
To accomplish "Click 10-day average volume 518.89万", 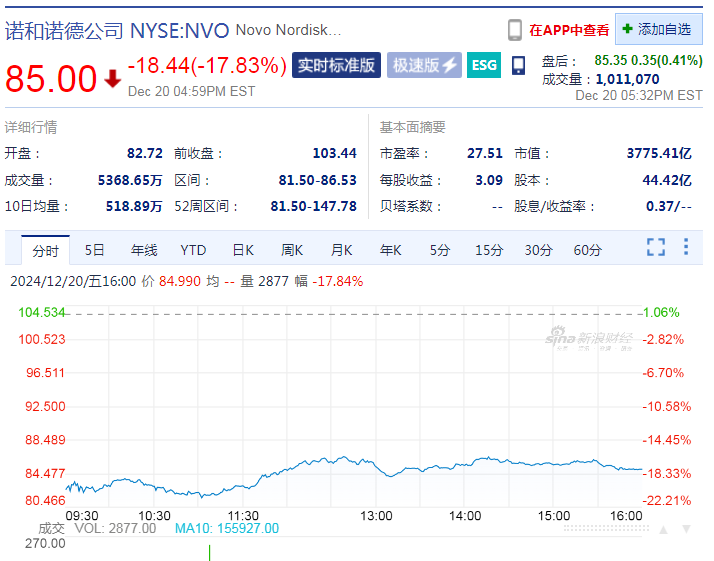I will [134, 206].
